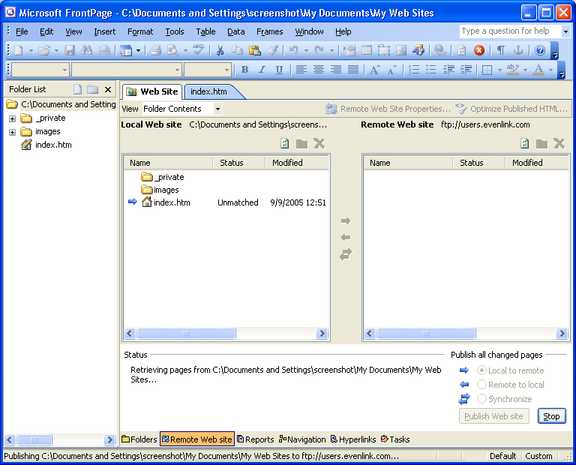The width and height of the screenshot is (576, 465).
Task: Click the Bold formatting icon
Action: (245, 69)
